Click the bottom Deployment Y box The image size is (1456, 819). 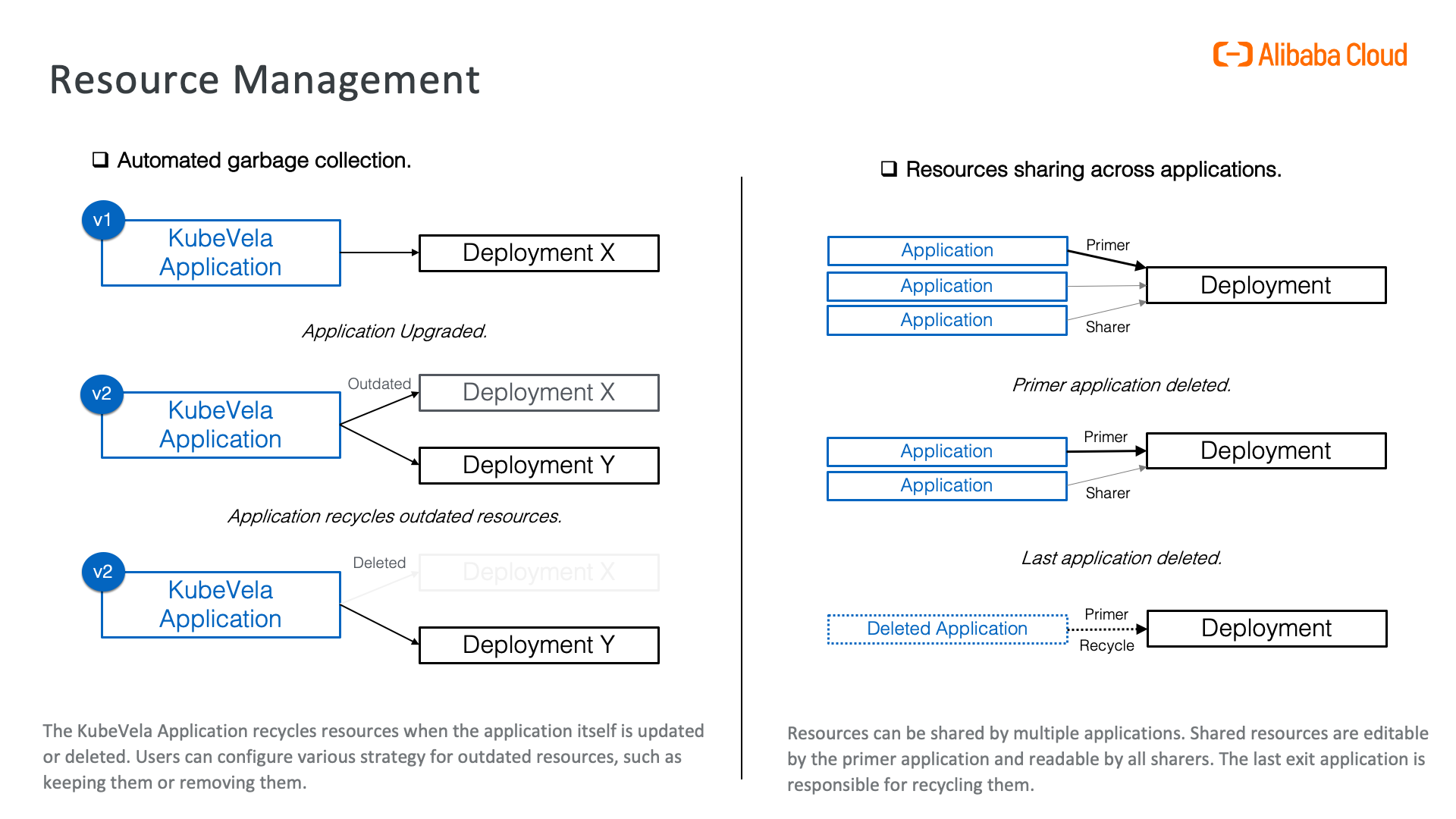click(539, 645)
